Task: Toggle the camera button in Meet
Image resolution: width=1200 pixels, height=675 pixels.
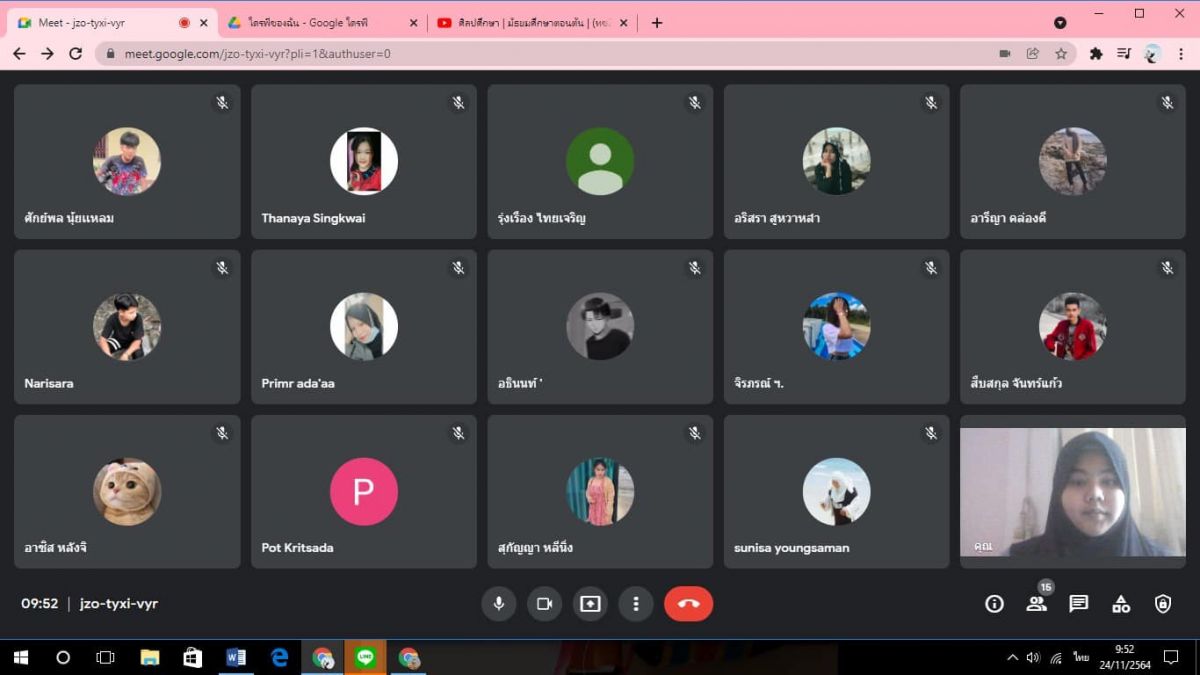Action: click(544, 604)
